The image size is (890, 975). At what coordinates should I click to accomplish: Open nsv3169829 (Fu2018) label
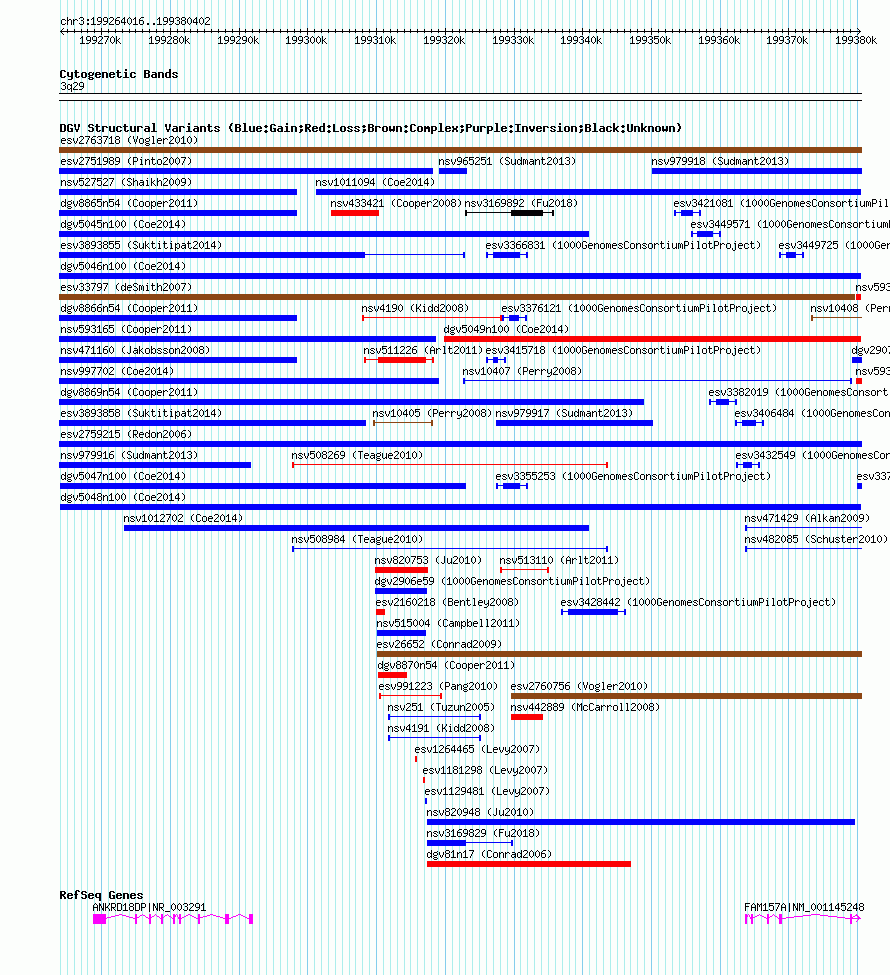click(x=483, y=834)
